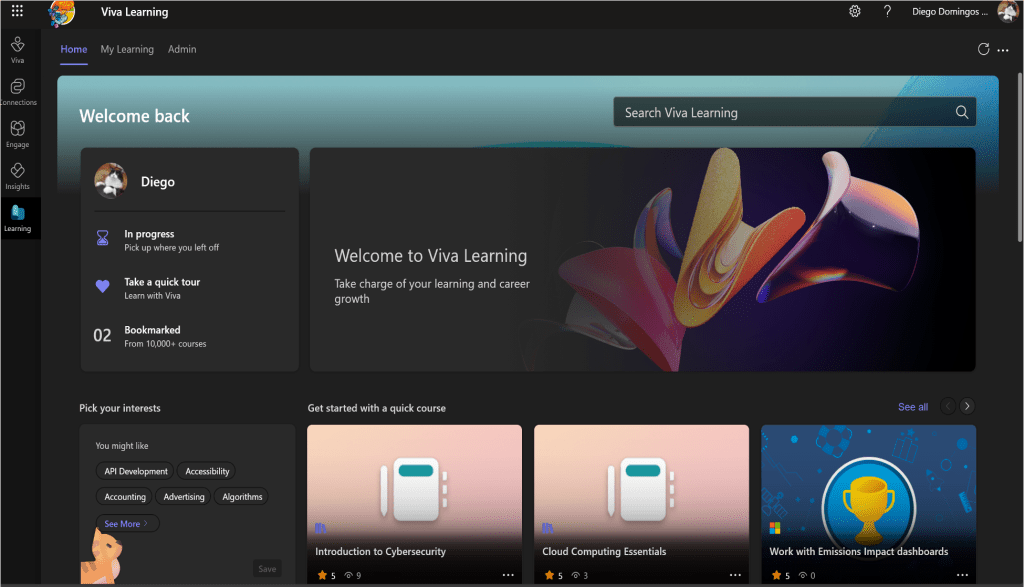Open Viva Connections from sidebar

pyautogui.click(x=17, y=91)
